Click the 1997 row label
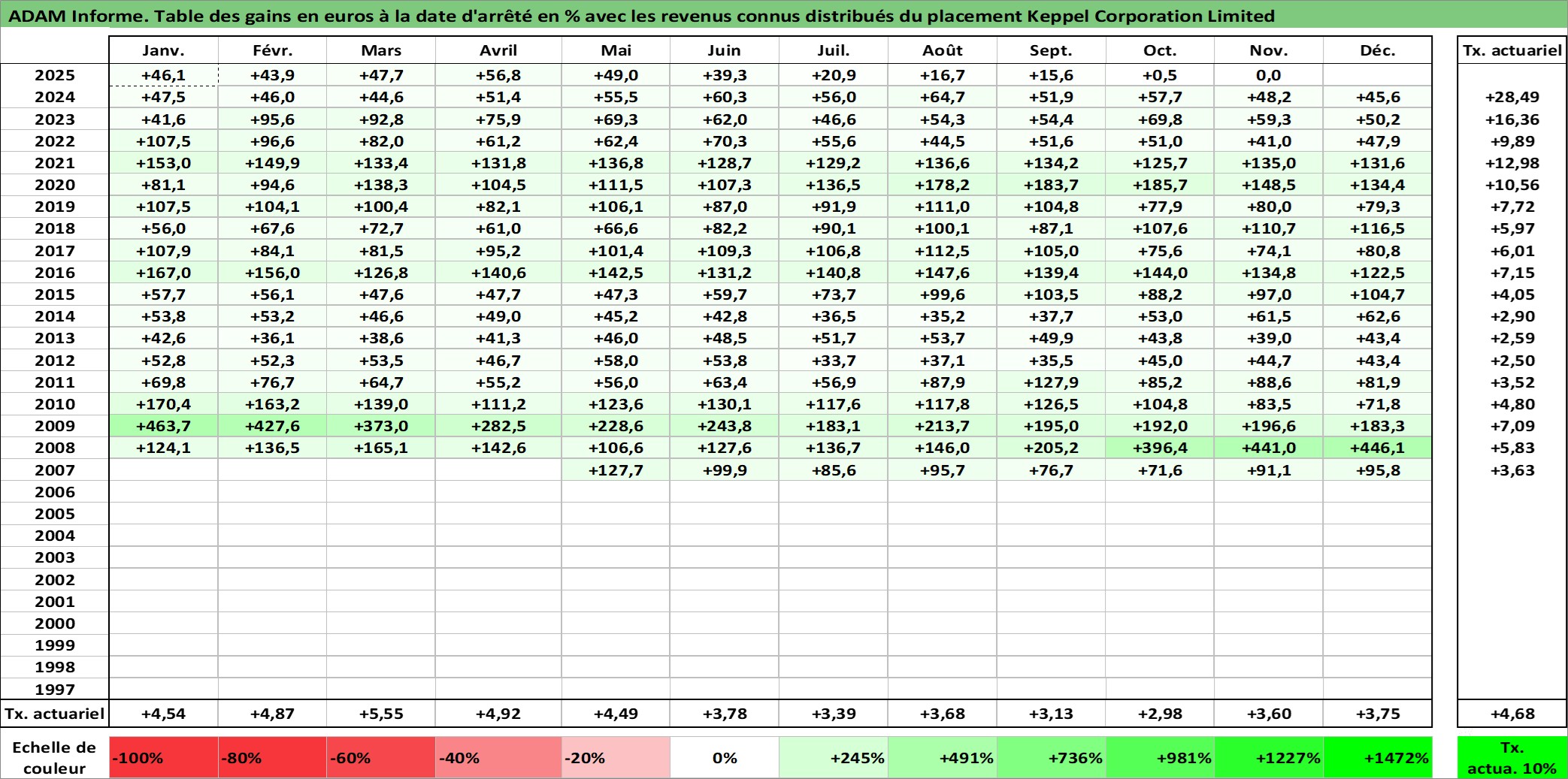 click(55, 689)
